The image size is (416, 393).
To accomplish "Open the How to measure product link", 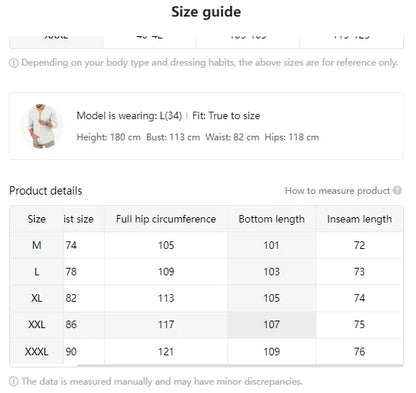I will 337,191.
